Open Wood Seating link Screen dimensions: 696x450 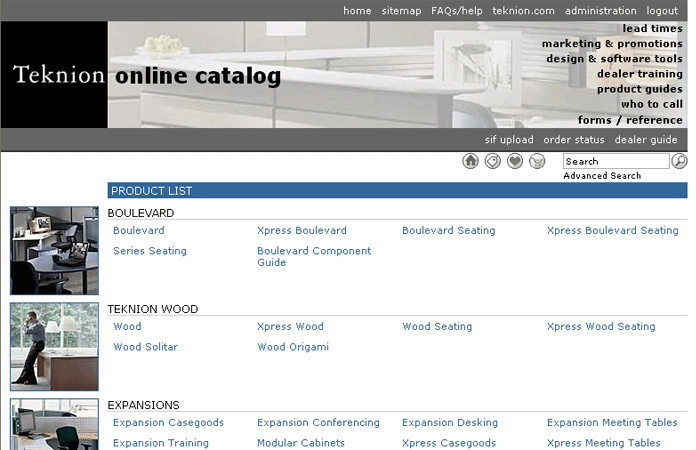[x=437, y=326]
